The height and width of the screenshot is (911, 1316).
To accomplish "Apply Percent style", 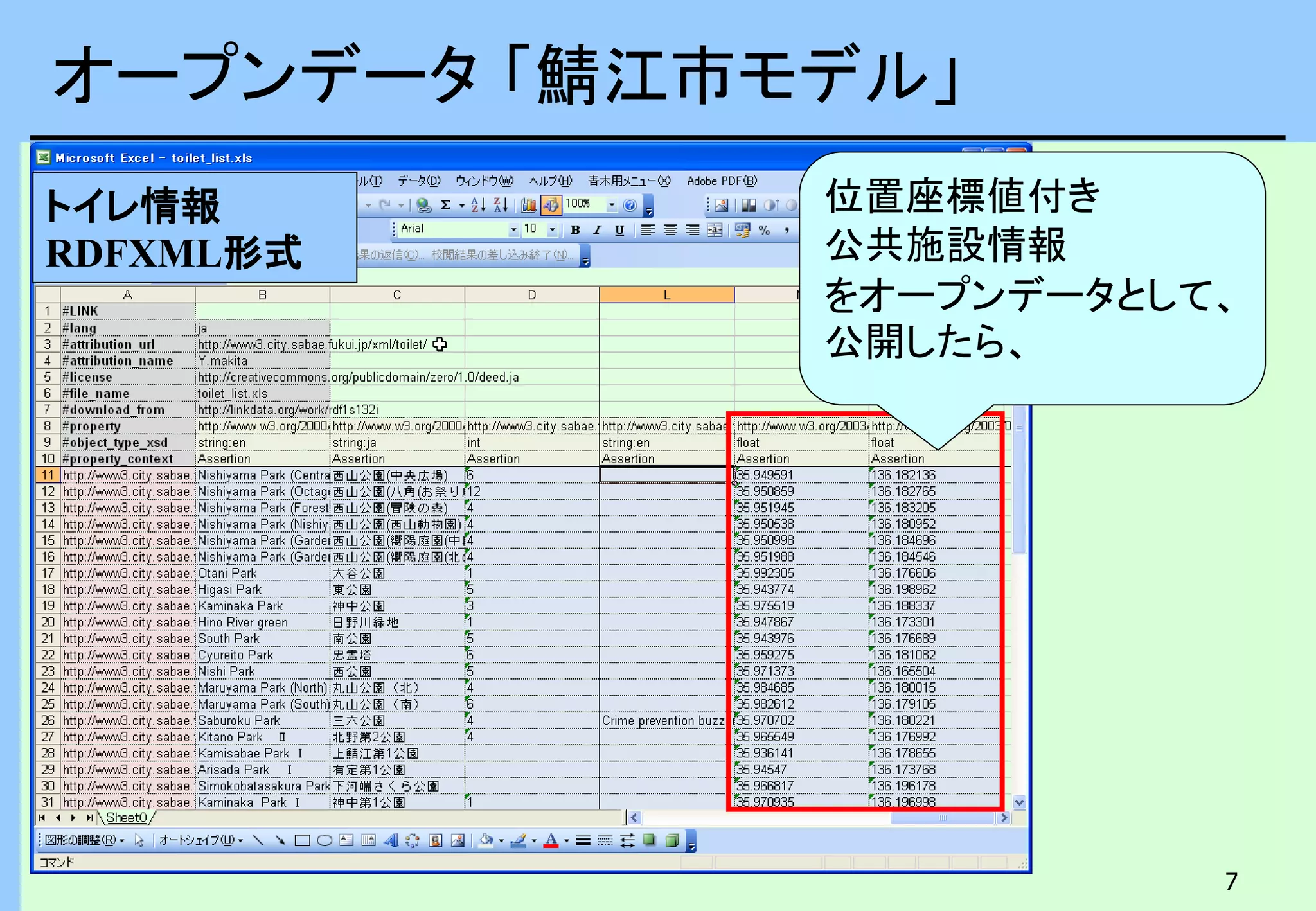I will [x=764, y=230].
